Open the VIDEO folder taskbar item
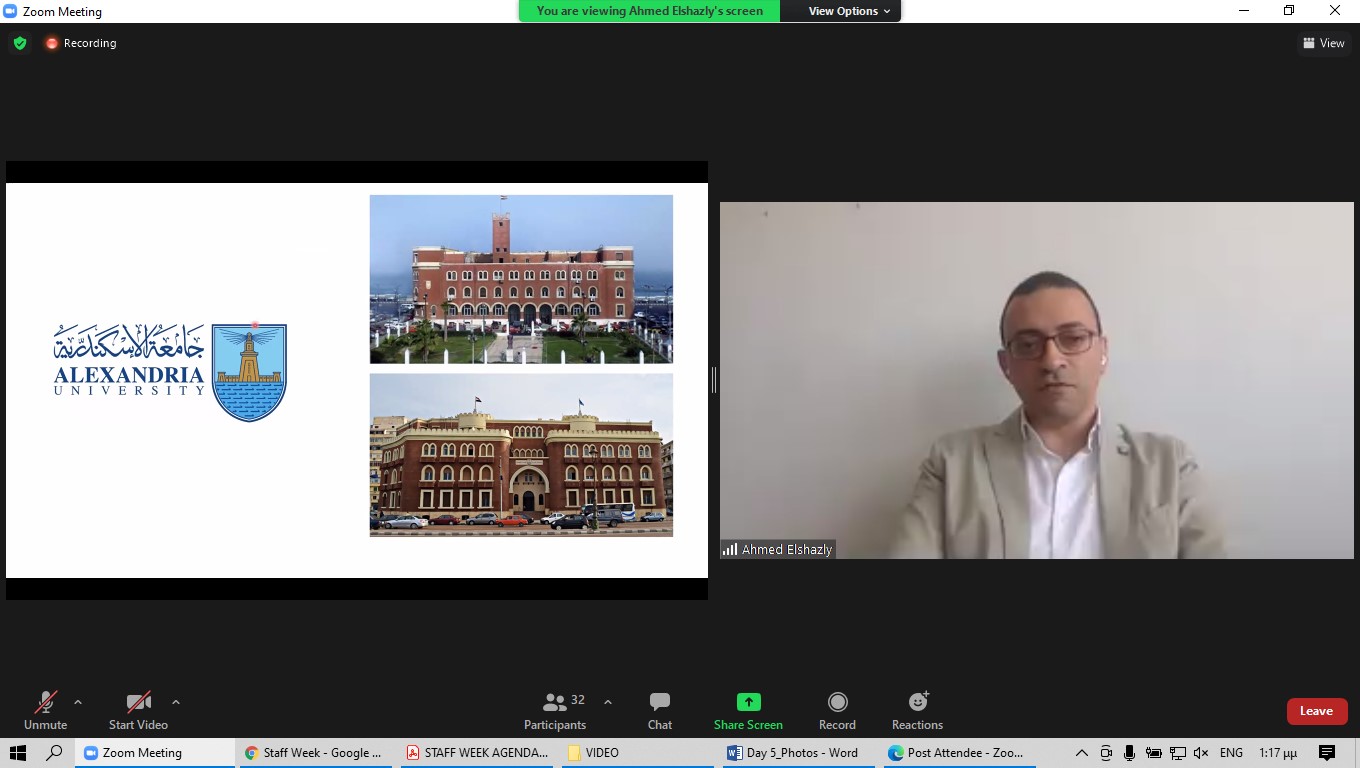 click(638, 753)
